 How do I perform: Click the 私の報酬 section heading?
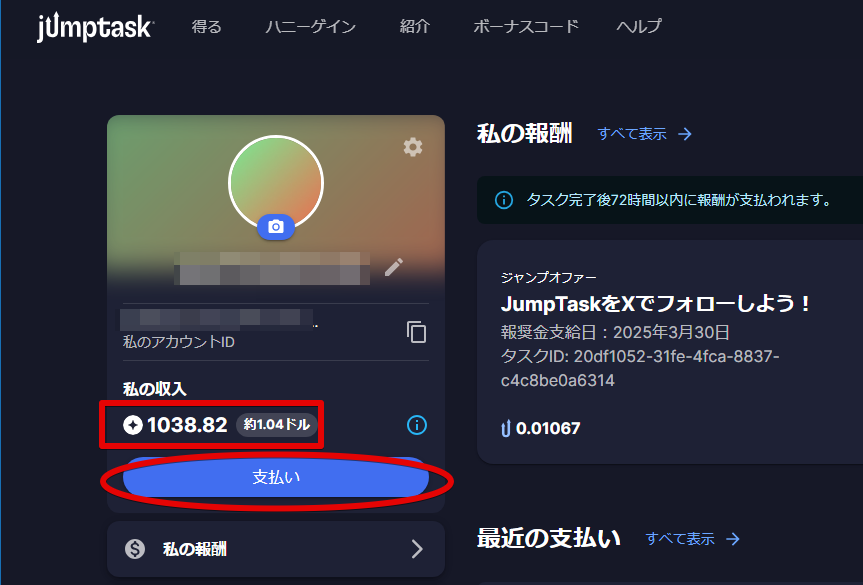[x=525, y=133]
